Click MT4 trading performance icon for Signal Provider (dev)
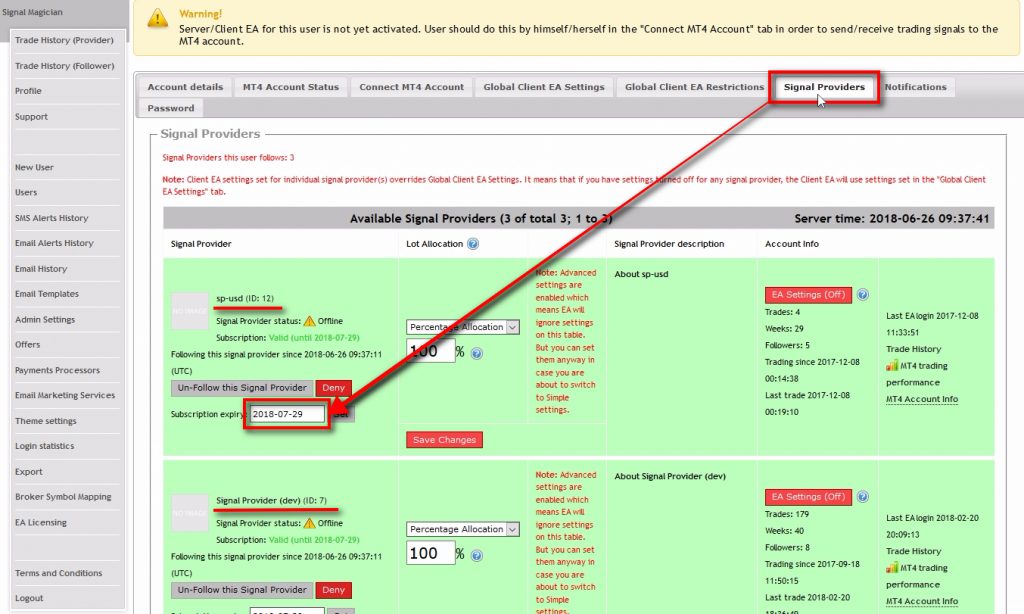The width and height of the screenshot is (1024, 614). pyautogui.click(x=892, y=568)
